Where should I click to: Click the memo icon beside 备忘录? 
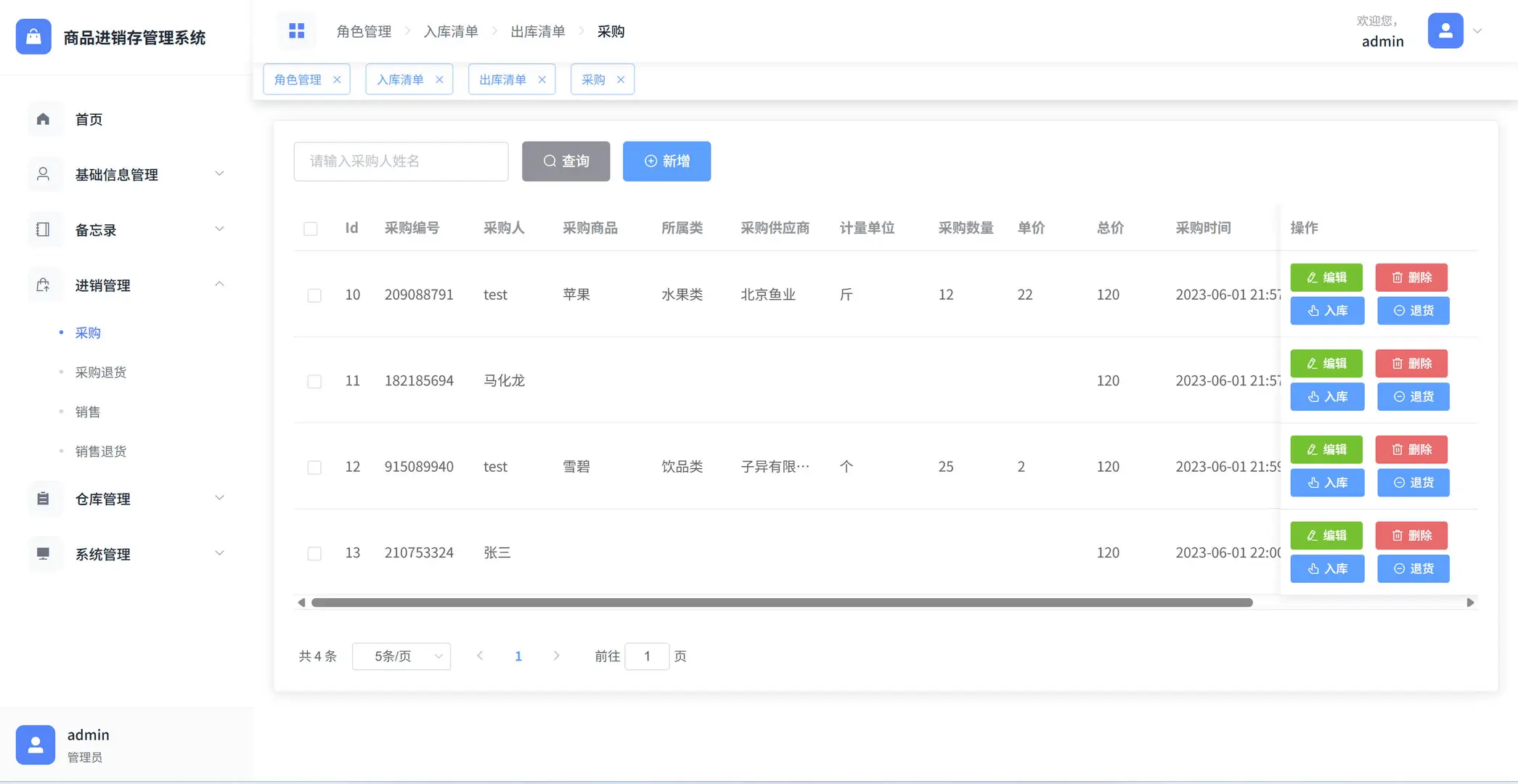(x=44, y=229)
